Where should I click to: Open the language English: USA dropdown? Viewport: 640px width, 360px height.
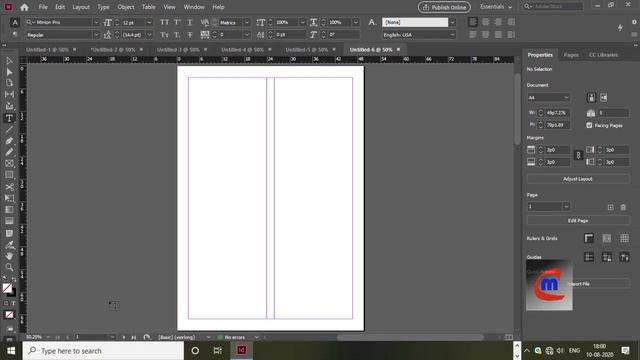point(452,35)
